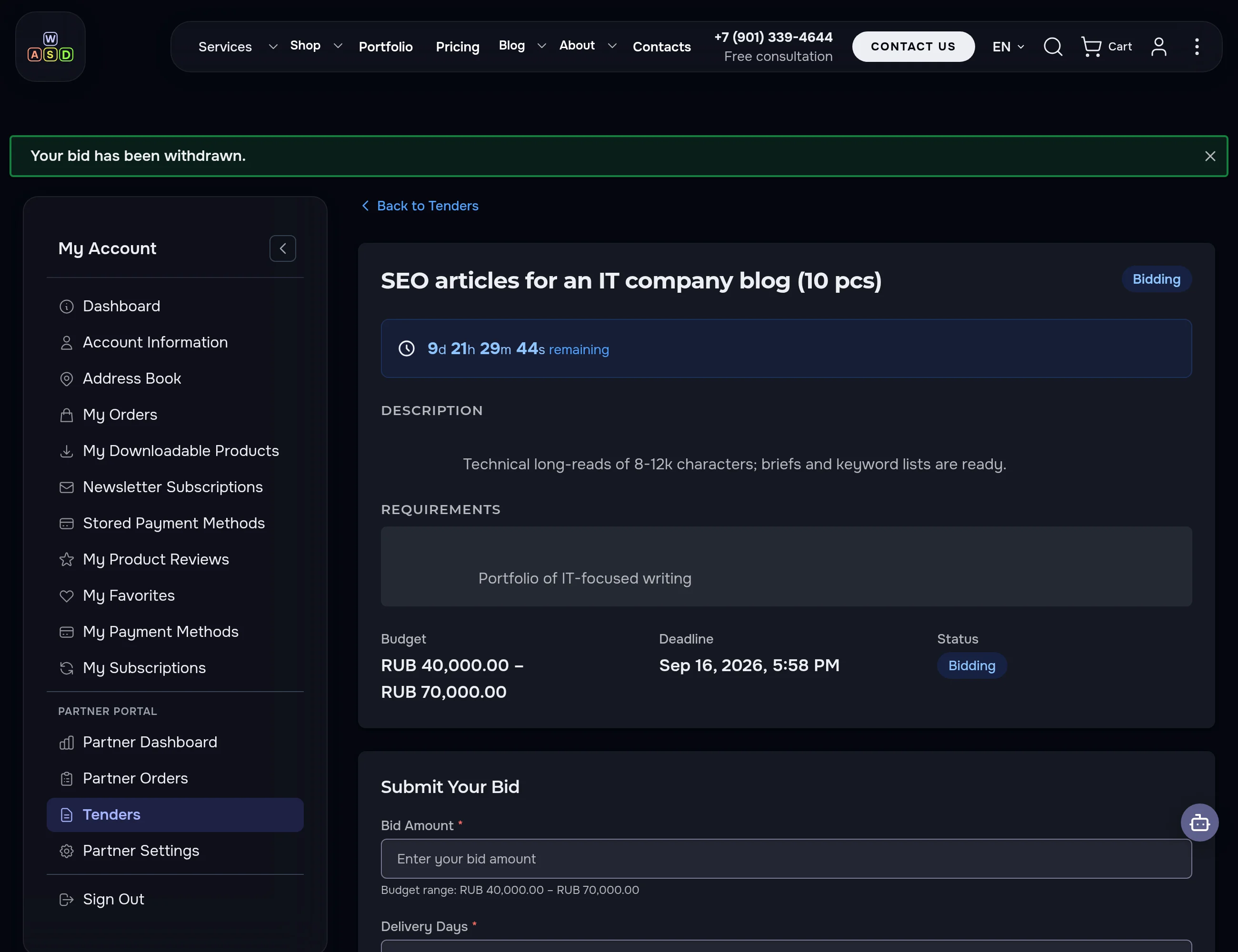Open the three-dot more options menu
This screenshot has width=1238, height=952.
(x=1197, y=47)
